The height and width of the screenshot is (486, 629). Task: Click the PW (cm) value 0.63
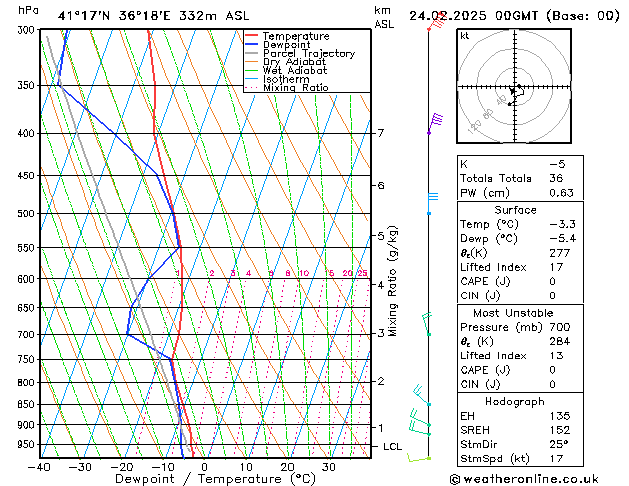tap(561, 193)
